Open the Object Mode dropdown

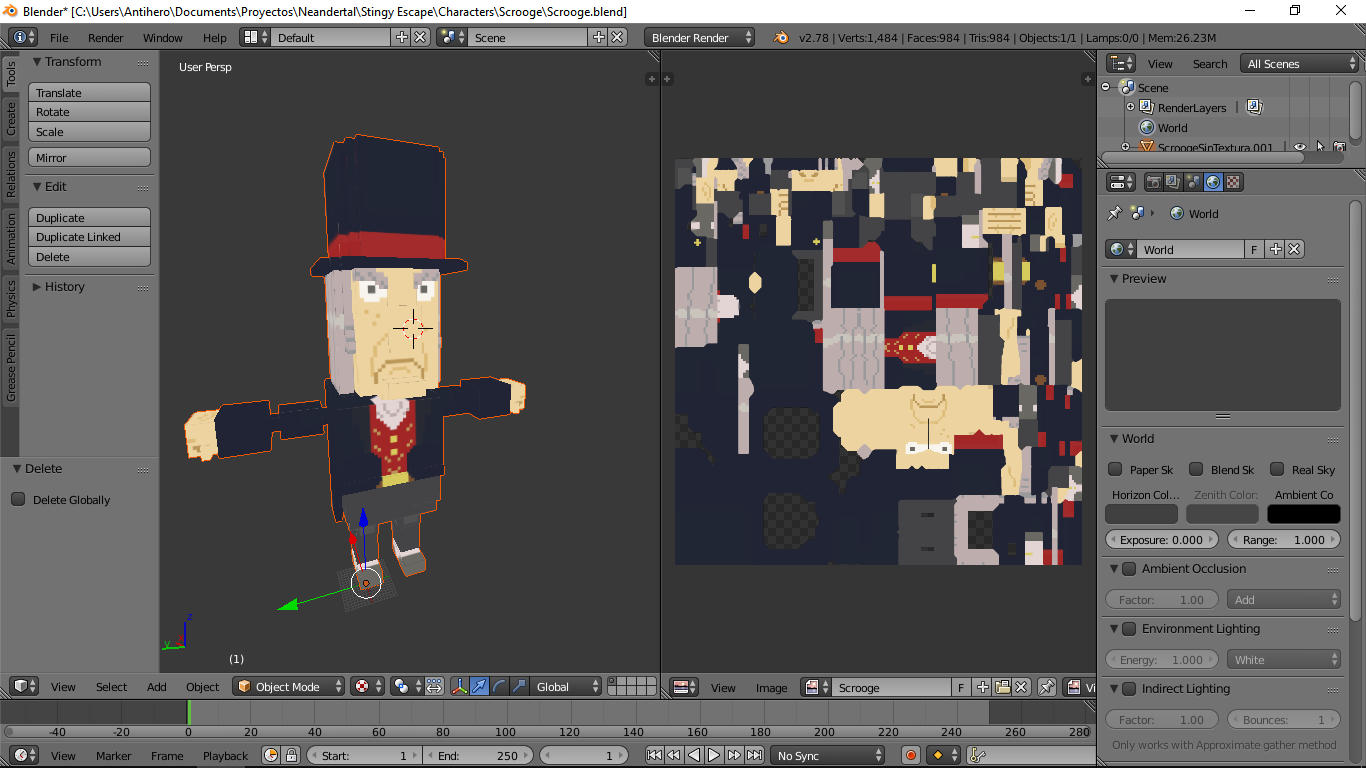pos(289,687)
